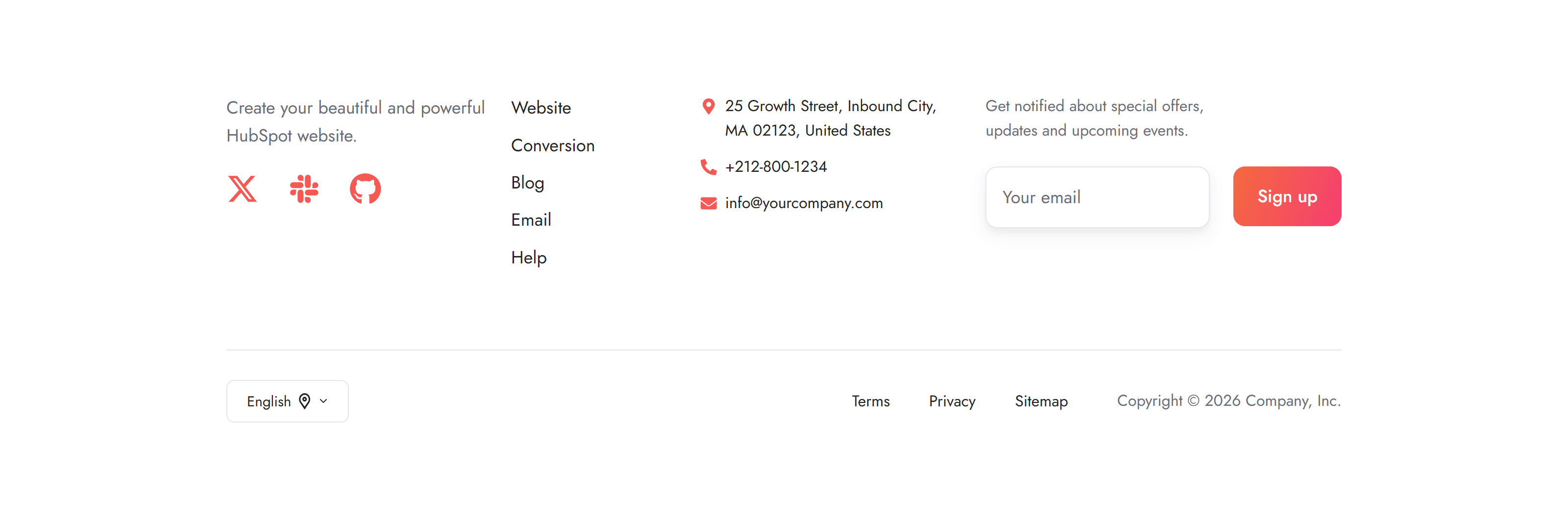Click the language selector chevron arrow
Viewport: 1568px width, 516px height.
tap(324, 401)
